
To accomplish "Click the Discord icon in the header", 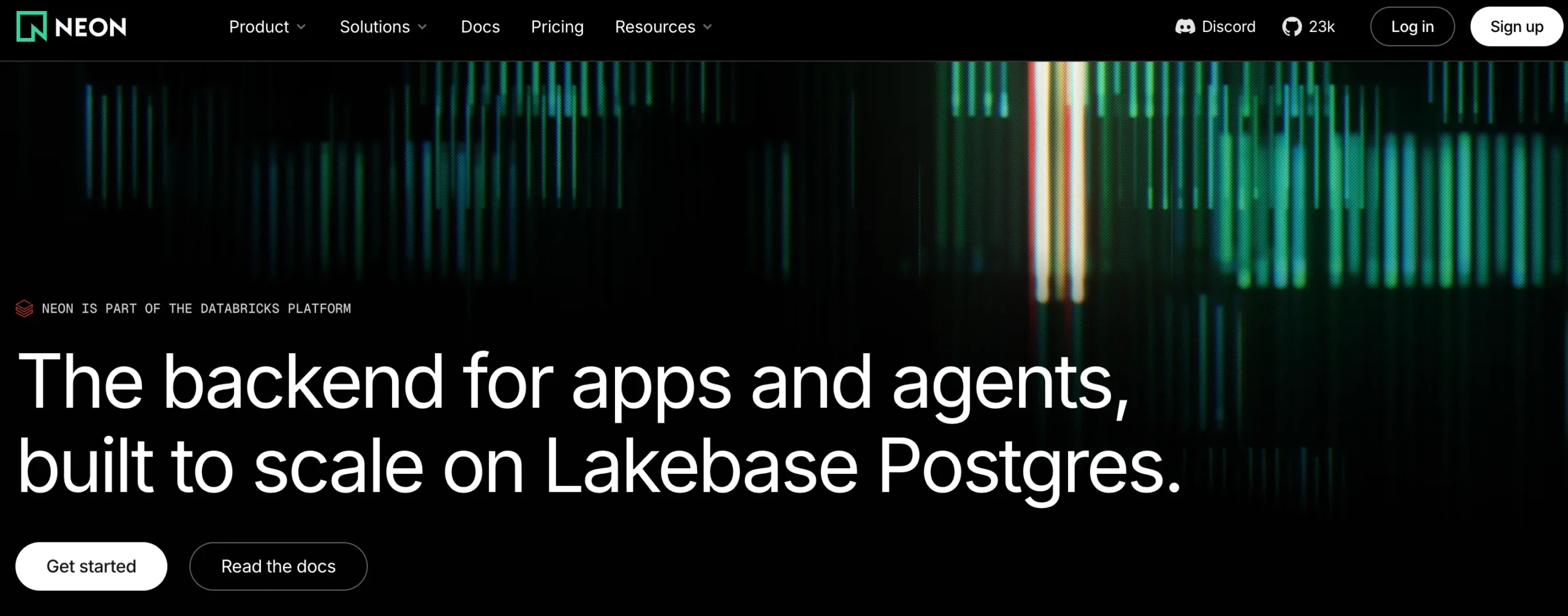I will click(1185, 27).
